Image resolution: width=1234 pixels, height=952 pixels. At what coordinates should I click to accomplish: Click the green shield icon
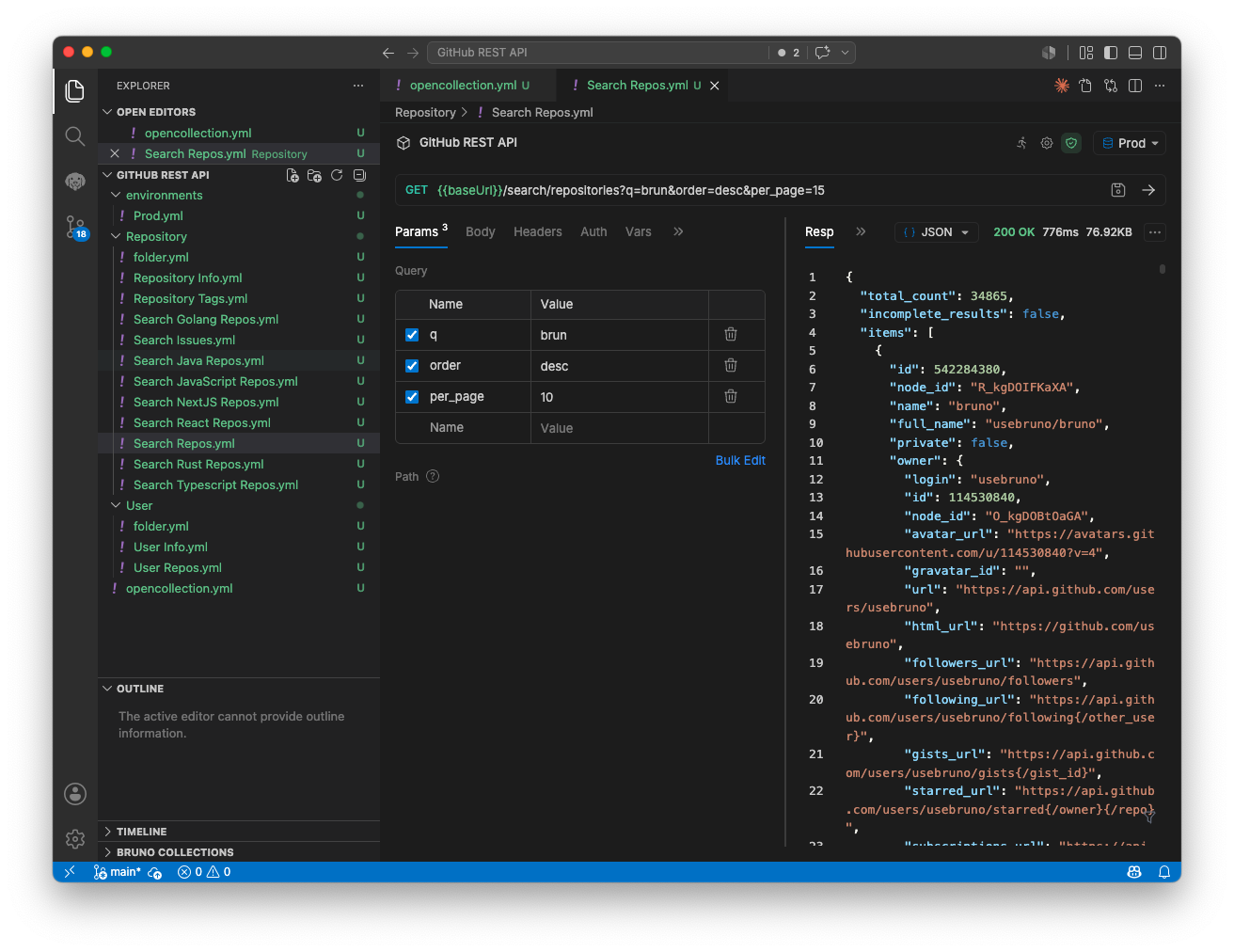coord(1071,143)
